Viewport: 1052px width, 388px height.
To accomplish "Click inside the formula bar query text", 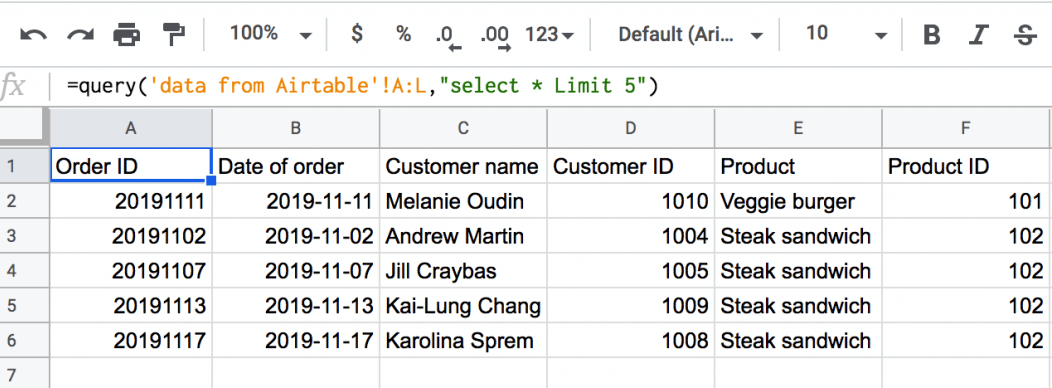I will 362,86.
